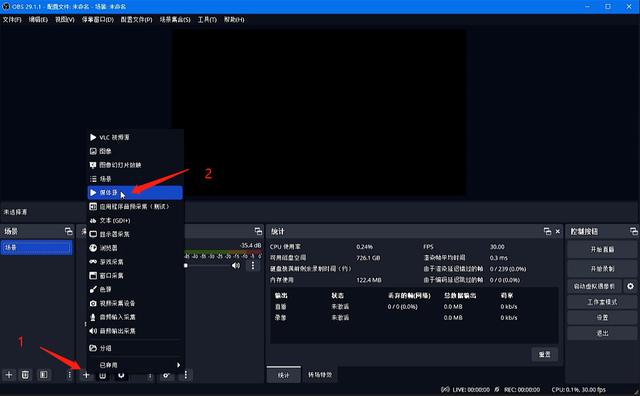Toggle the Start Virtual Camera button
Image resolution: width=640 pixels, height=396 pixels.
click(595, 286)
